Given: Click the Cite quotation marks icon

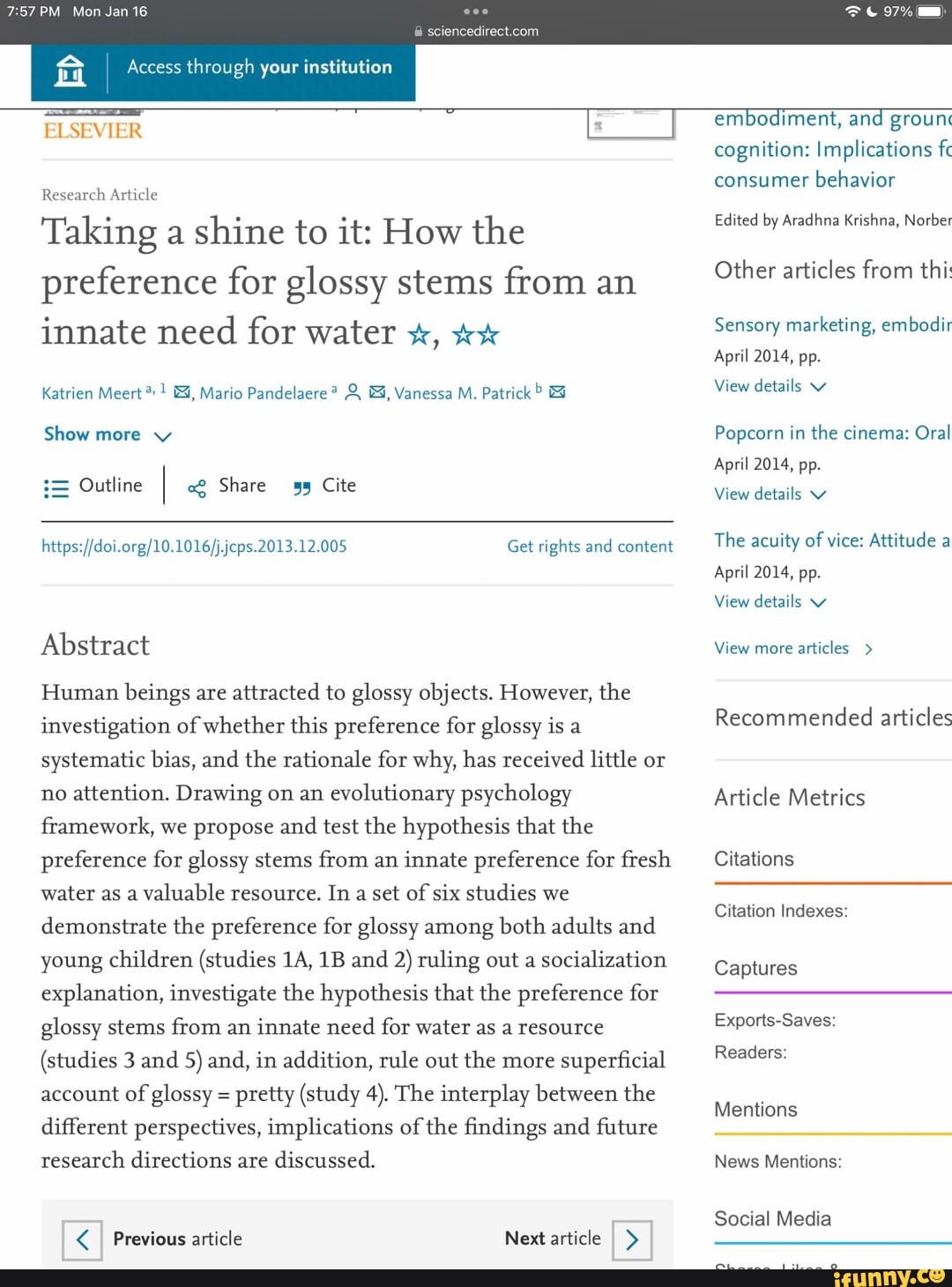Looking at the screenshot, I should [301, 487].
